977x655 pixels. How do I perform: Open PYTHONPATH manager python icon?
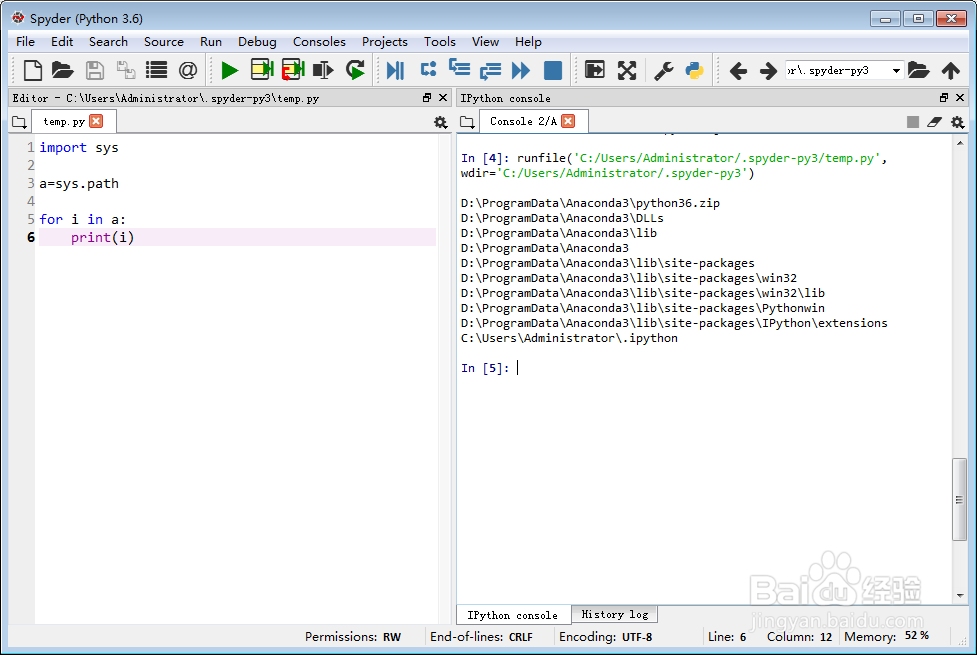tap(694, 70)
